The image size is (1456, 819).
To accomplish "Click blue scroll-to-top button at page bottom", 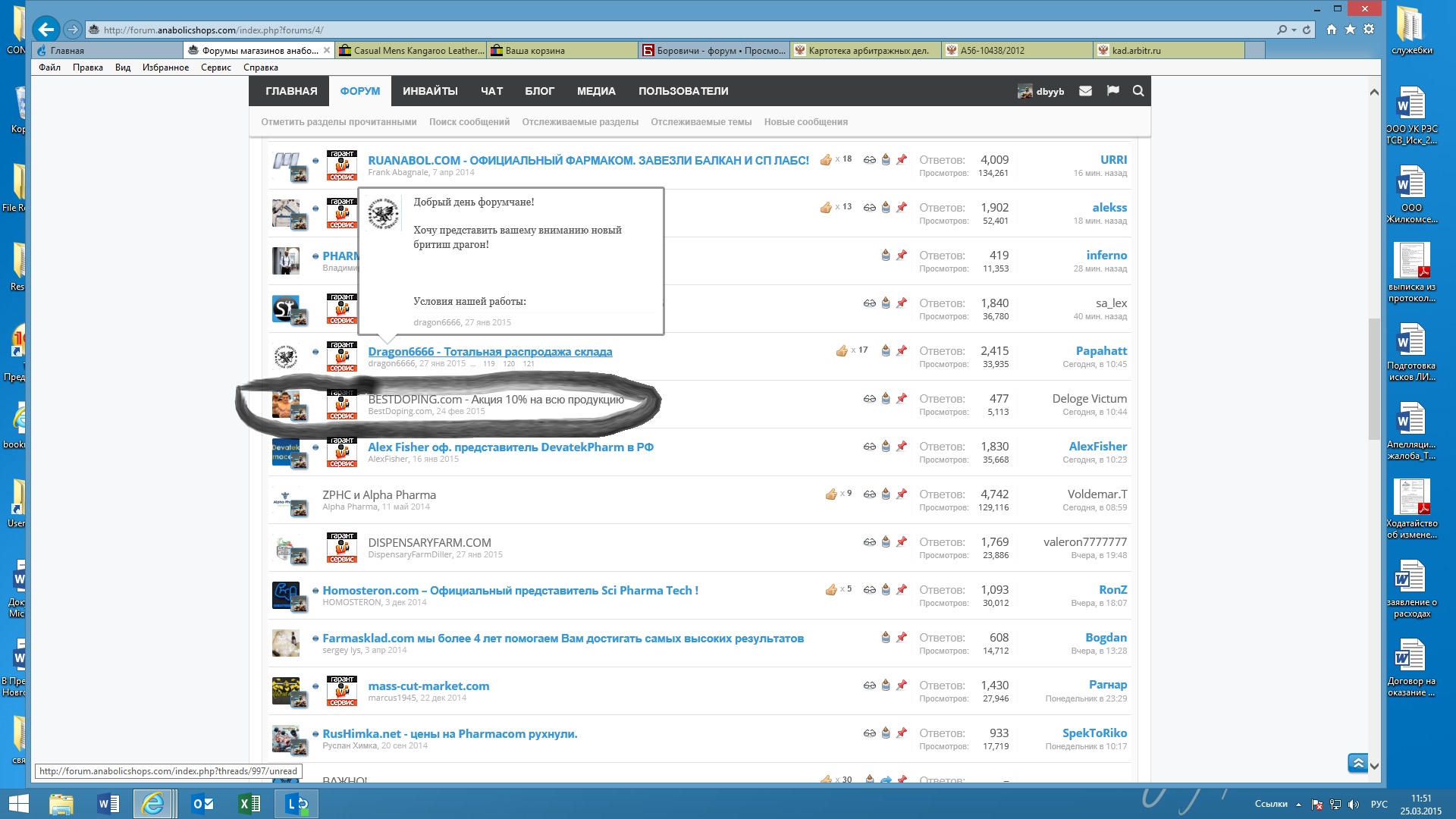I will pos(1357,763).
